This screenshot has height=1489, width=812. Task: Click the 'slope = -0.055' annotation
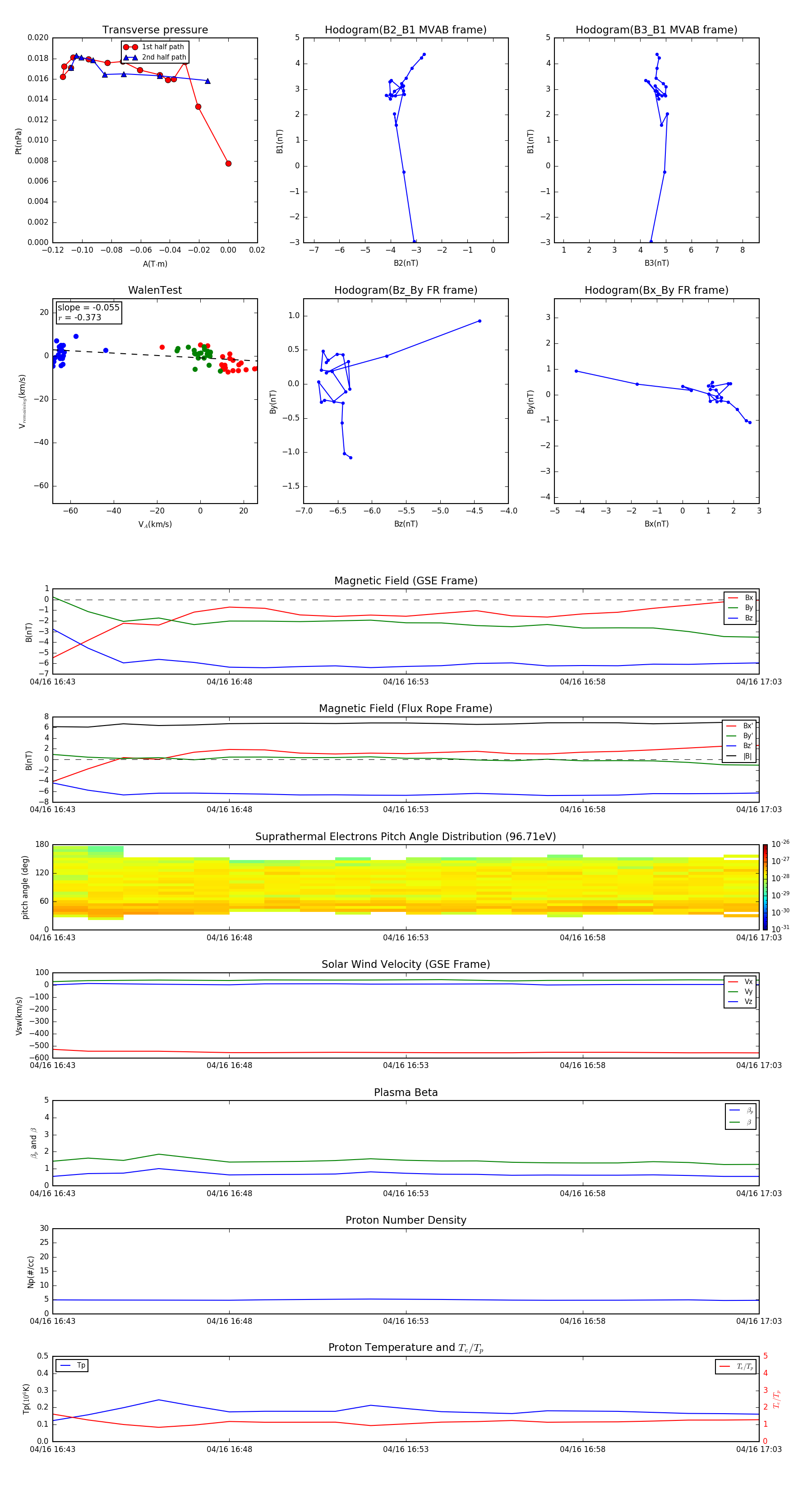(88, 308)
